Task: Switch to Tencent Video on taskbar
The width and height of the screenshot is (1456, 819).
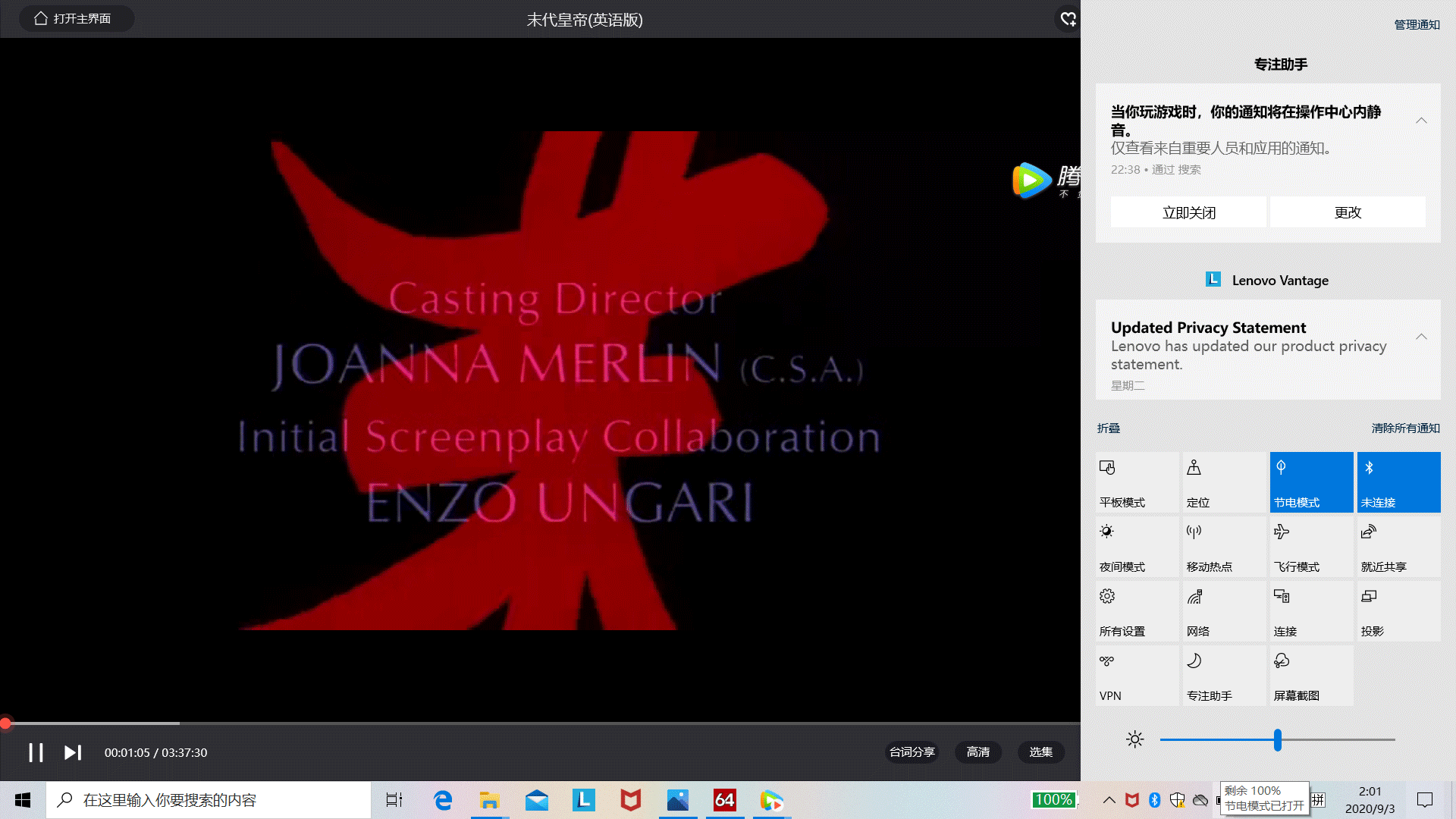Action: 772,800
